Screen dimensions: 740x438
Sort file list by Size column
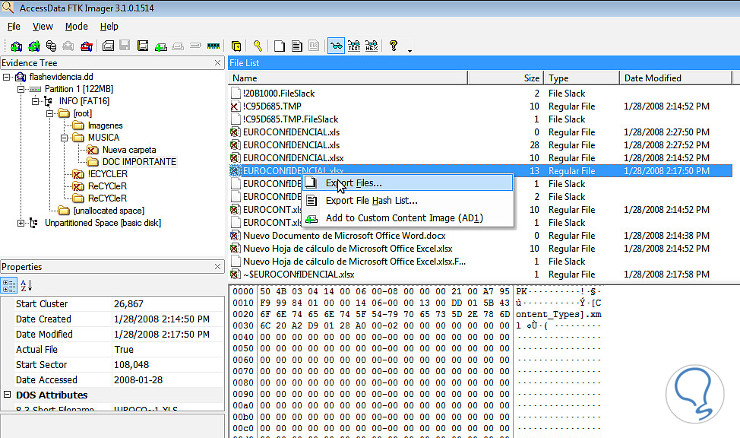(505, 78)
